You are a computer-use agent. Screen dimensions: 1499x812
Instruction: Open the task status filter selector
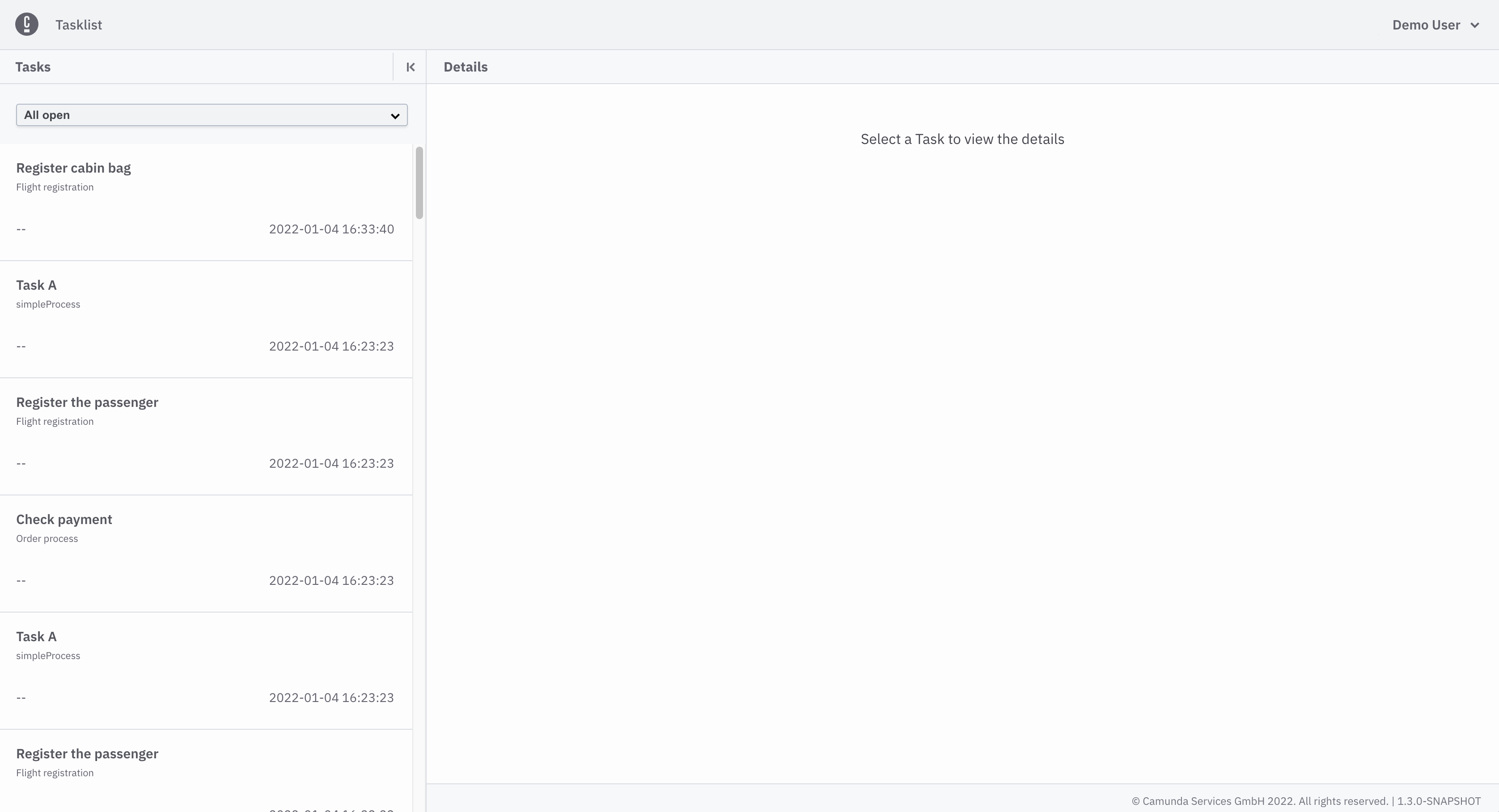point(212,114)
